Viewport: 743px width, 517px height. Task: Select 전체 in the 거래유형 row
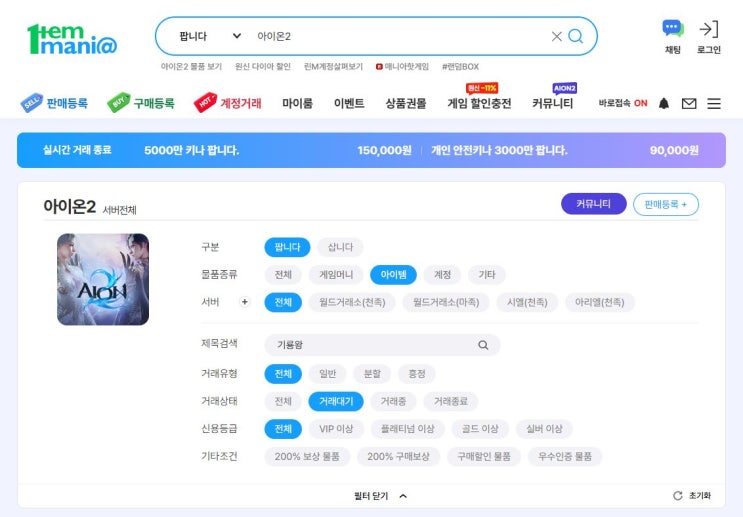pyautogui.click(x=283, y=373)
